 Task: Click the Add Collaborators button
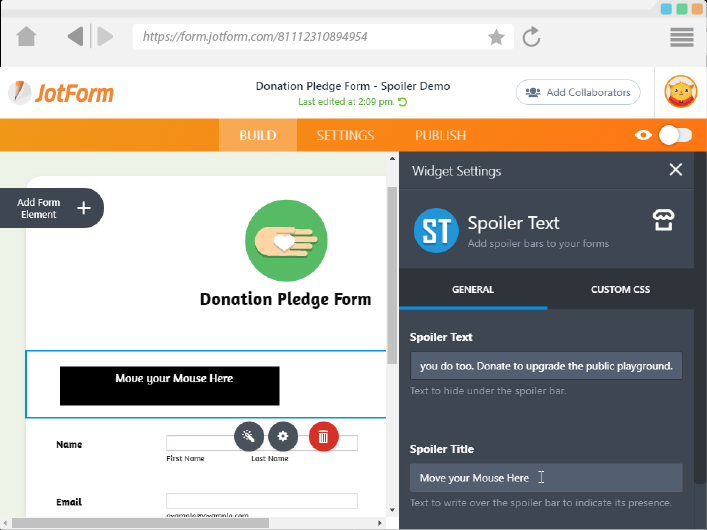578,92
